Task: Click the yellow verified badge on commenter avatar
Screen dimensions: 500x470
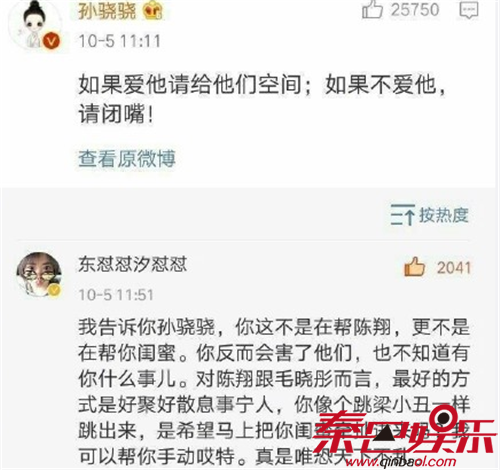Action: [x=55, y=290]
